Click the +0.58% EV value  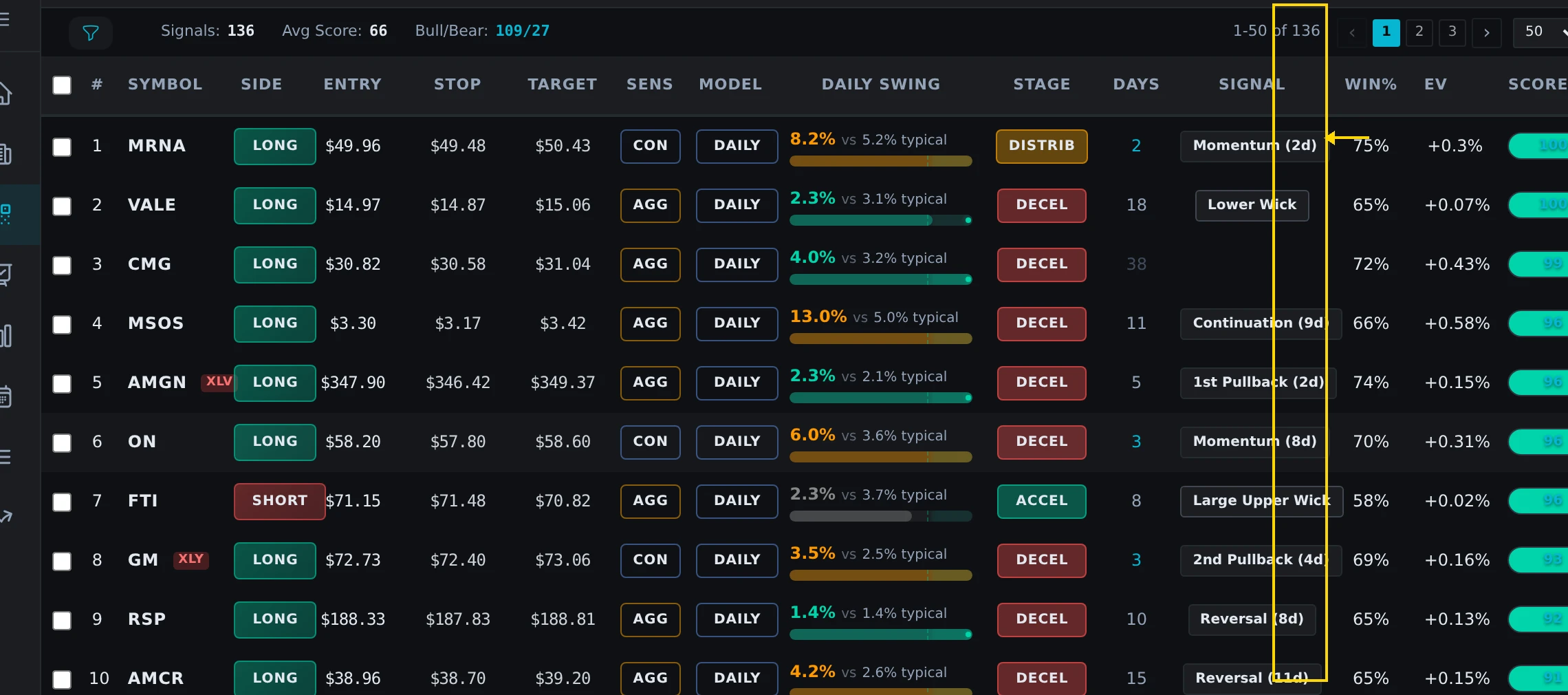pos(1457,323)
